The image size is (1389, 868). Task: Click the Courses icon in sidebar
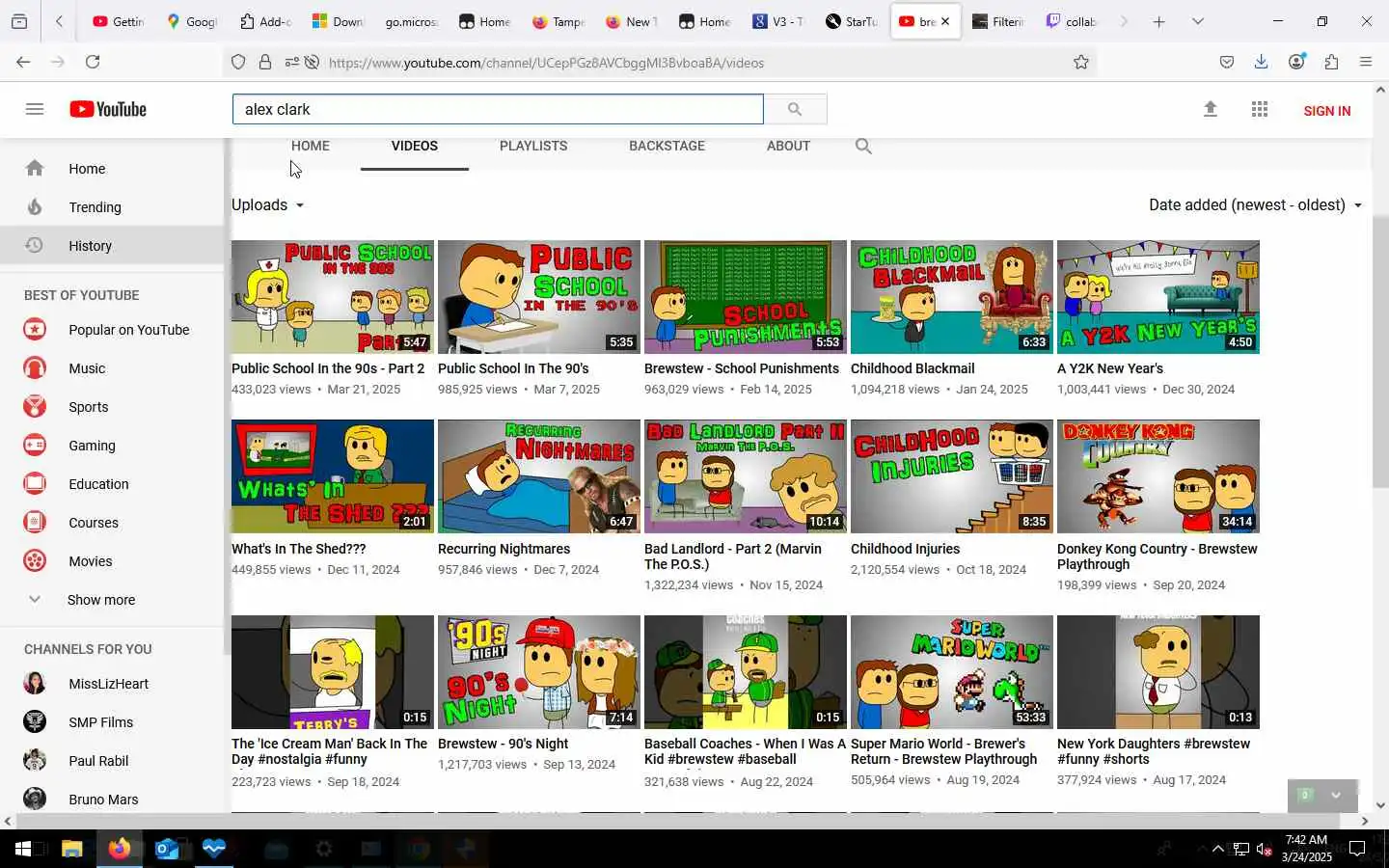[x=35, y=523]
